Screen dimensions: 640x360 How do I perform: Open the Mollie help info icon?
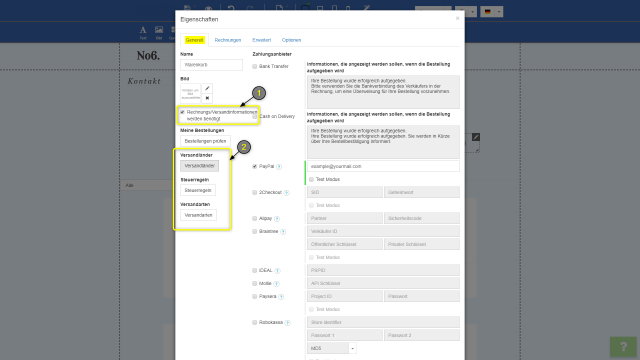pos(276,284)
